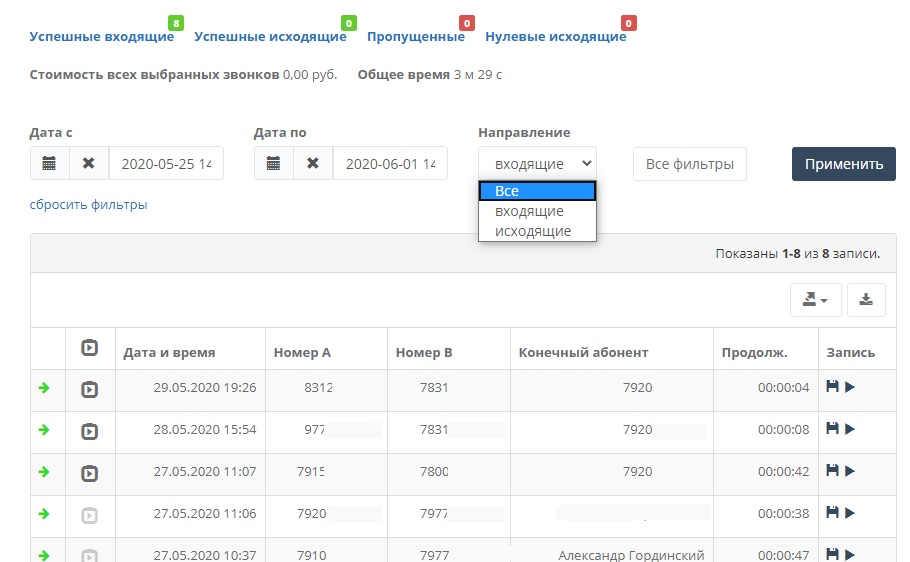Click playlist icon for 29.05.2020 19:26 call
The width and height of the screenshot is (910, 562).
coord(89,389)
